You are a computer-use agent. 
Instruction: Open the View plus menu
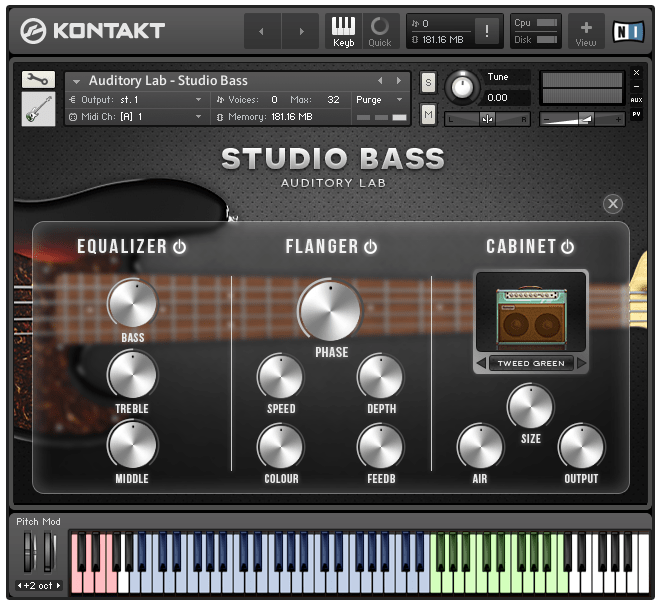[x=586, y=31]
